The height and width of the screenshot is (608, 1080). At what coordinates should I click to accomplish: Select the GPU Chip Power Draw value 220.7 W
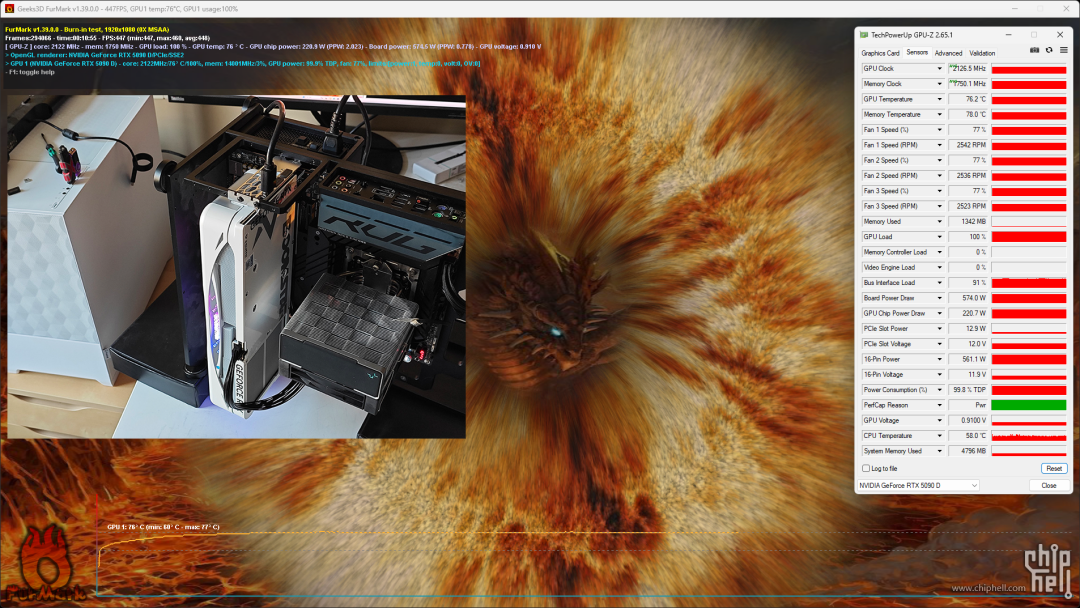tap(968, 313)
